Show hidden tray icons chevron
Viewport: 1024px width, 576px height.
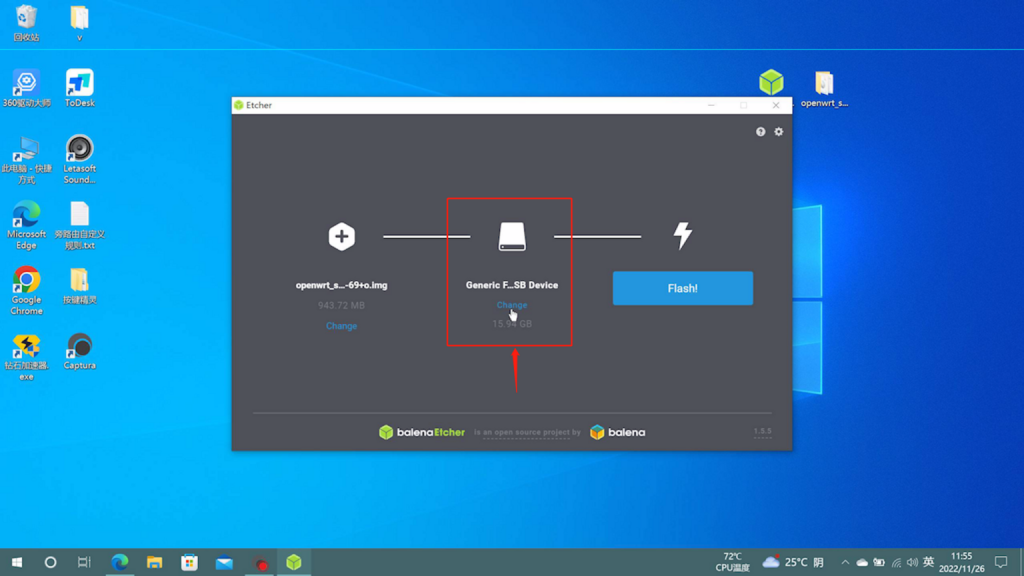tap(845, 562)
